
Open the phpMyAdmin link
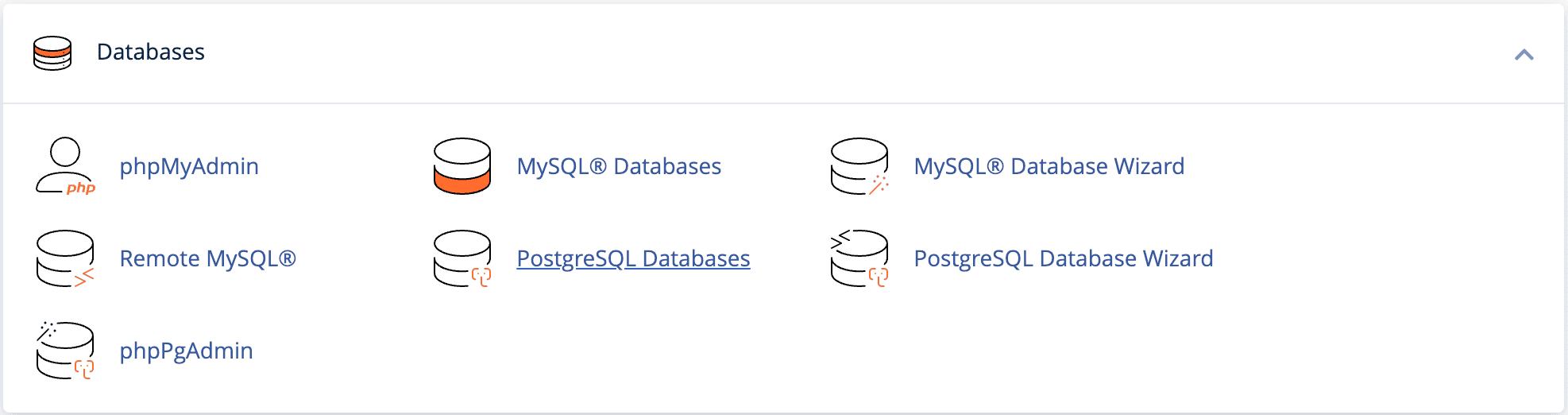[x=189, y=166]
